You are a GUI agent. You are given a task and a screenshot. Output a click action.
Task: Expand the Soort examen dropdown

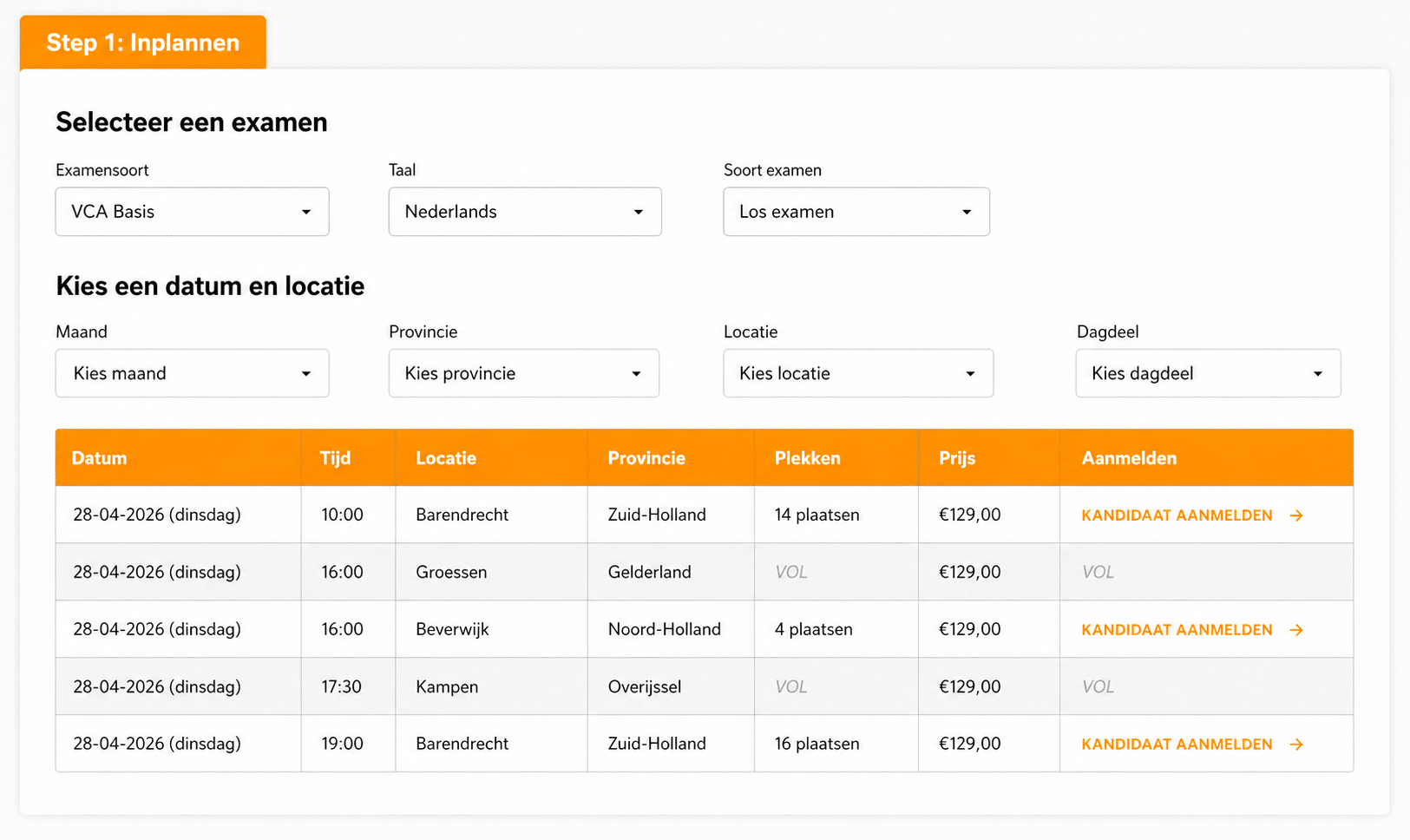[856, 212]
